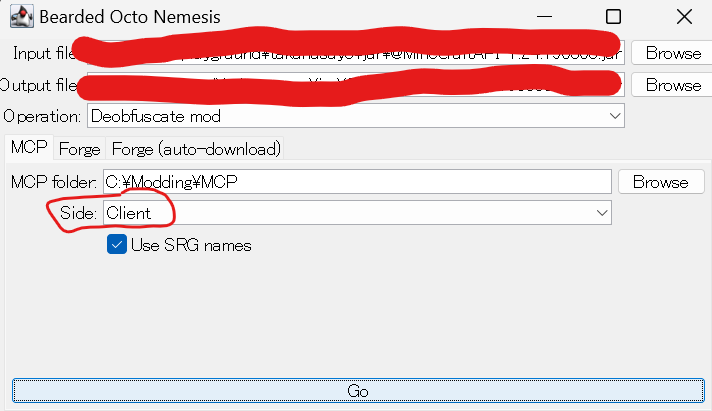This screenshot has height=411, width=712.
Task: Browse for the output file
Action: [672, 85]
